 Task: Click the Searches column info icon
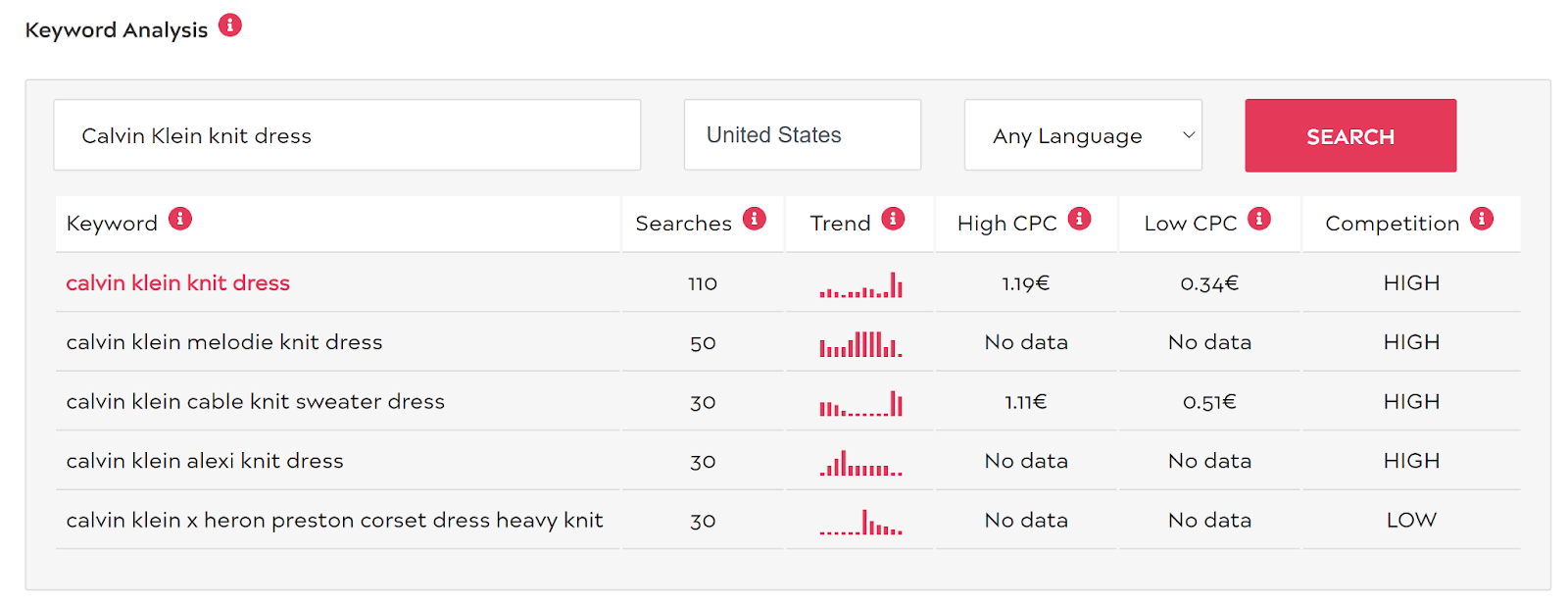[x=754, y=219]
